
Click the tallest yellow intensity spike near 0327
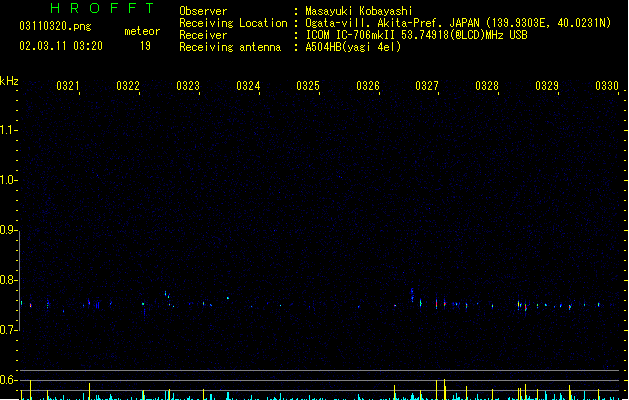[444, 389]
